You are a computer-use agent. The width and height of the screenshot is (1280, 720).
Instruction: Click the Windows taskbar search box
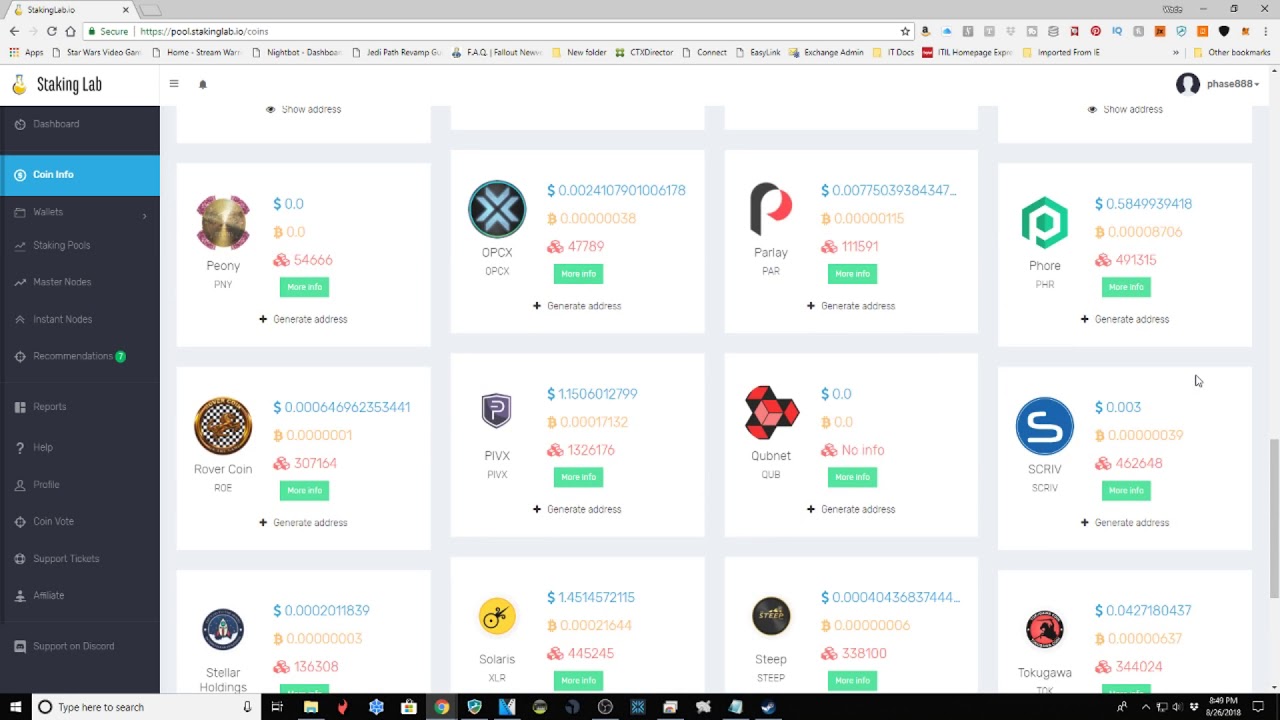pyautogui.click(x=147, y=707)
